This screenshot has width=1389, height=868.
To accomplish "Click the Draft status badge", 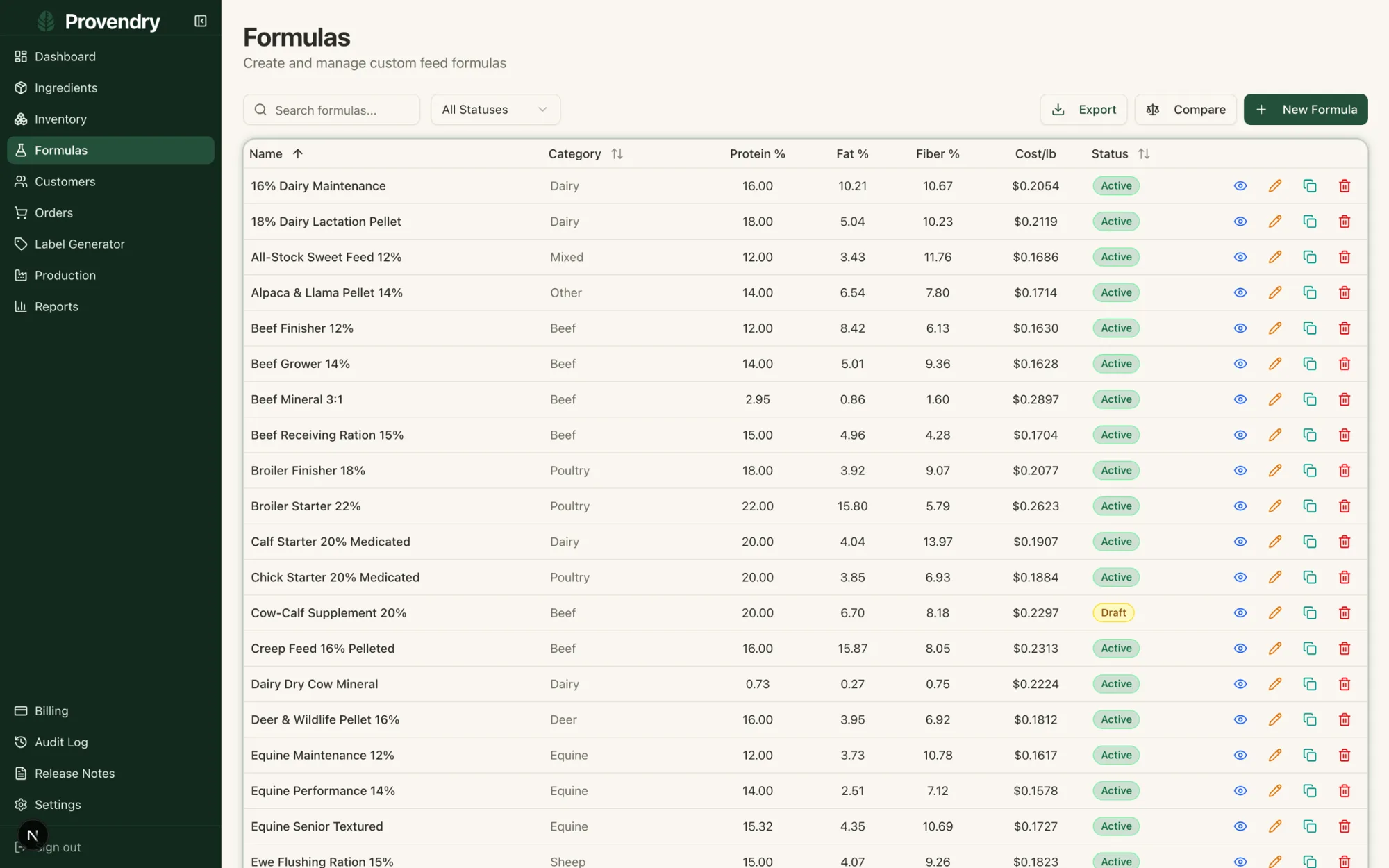I will 1113,613.
